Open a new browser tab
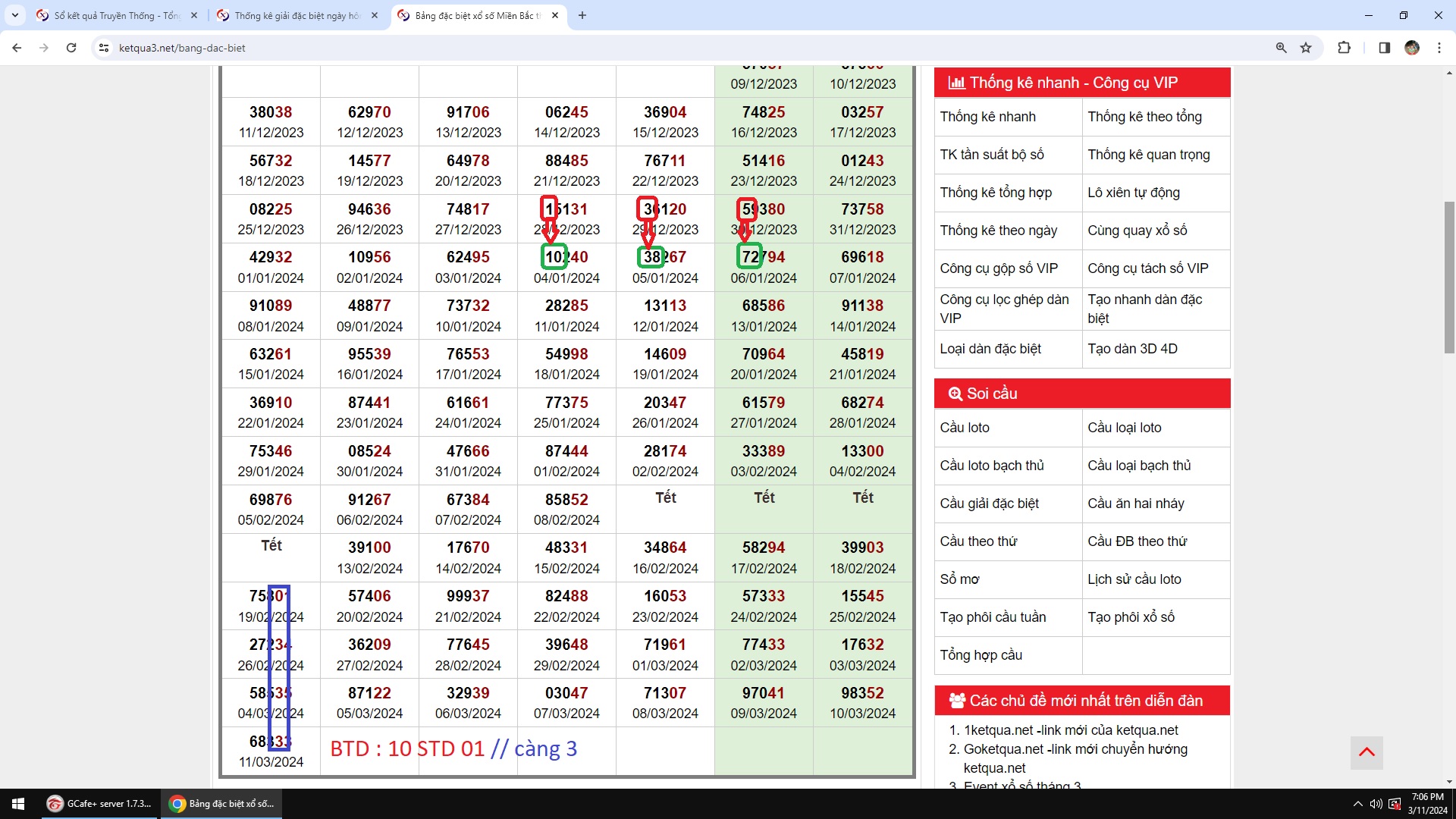Screen dimensions: 1456x819 point(582,15)
